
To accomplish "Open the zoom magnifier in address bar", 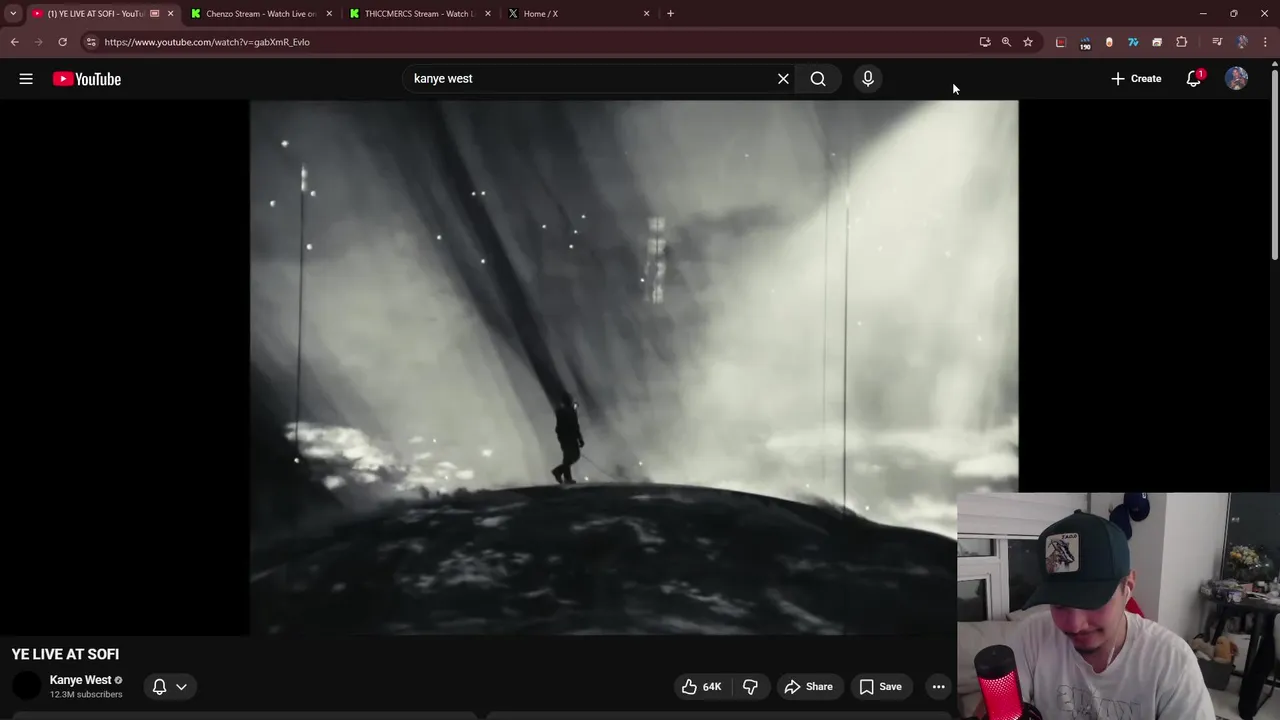I will click(x=1006, y=42).
